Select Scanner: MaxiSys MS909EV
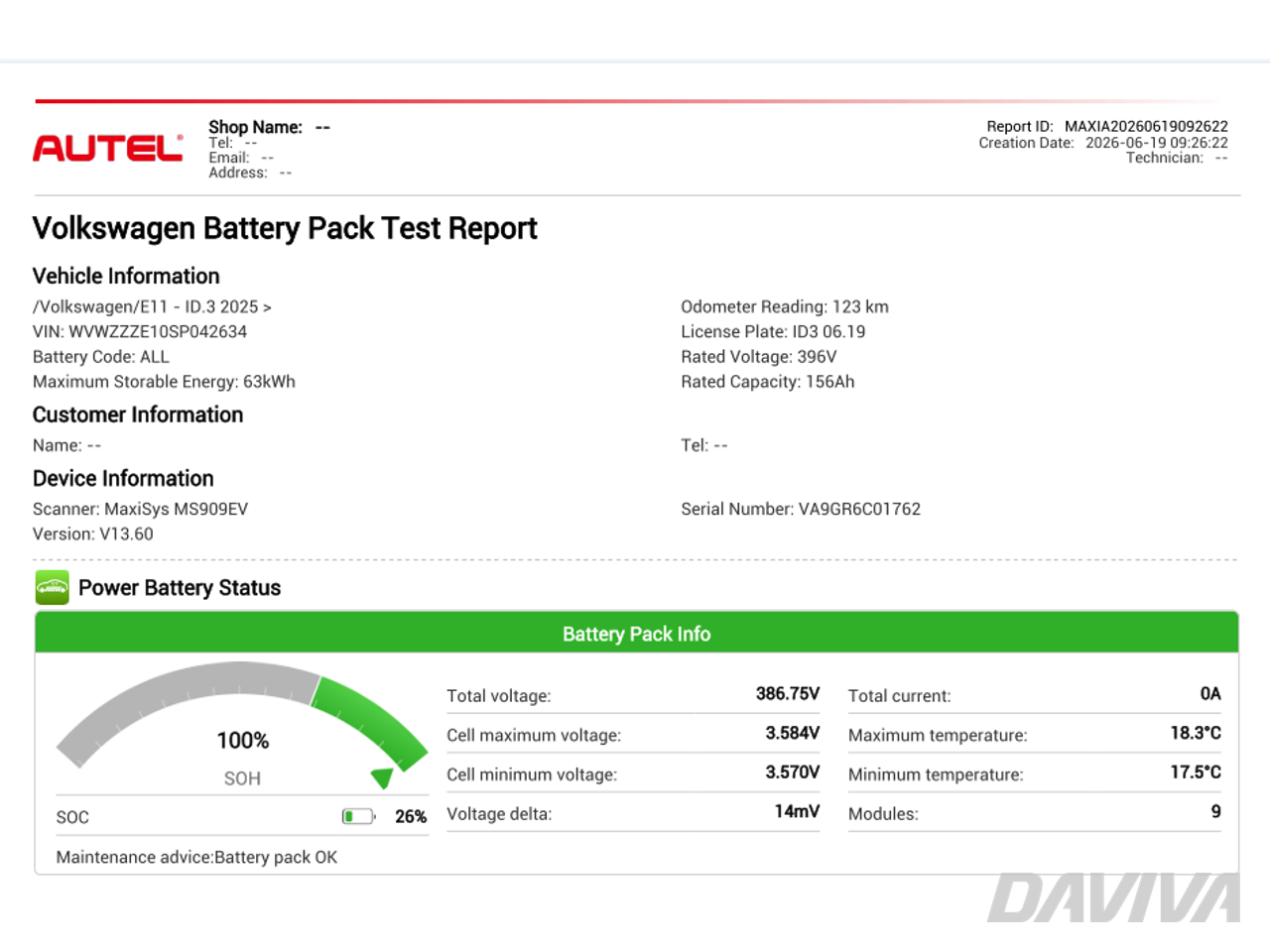 pyautogui.click(x=141, y=509)
